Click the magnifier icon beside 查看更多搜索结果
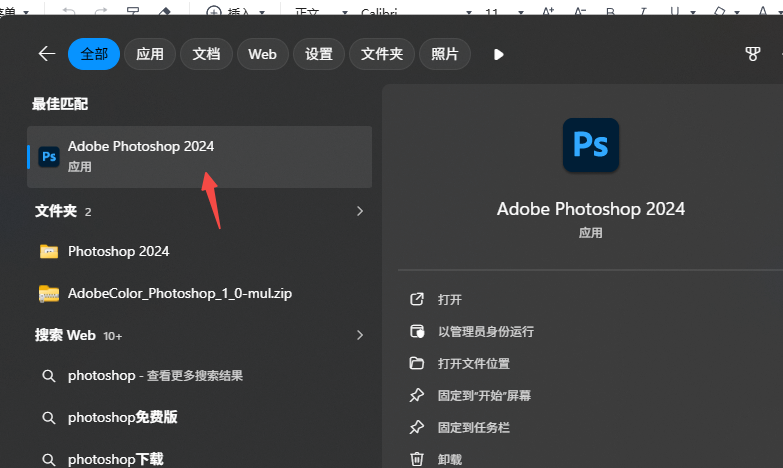Viewport: 783px width, 468px height. [48, 376]
